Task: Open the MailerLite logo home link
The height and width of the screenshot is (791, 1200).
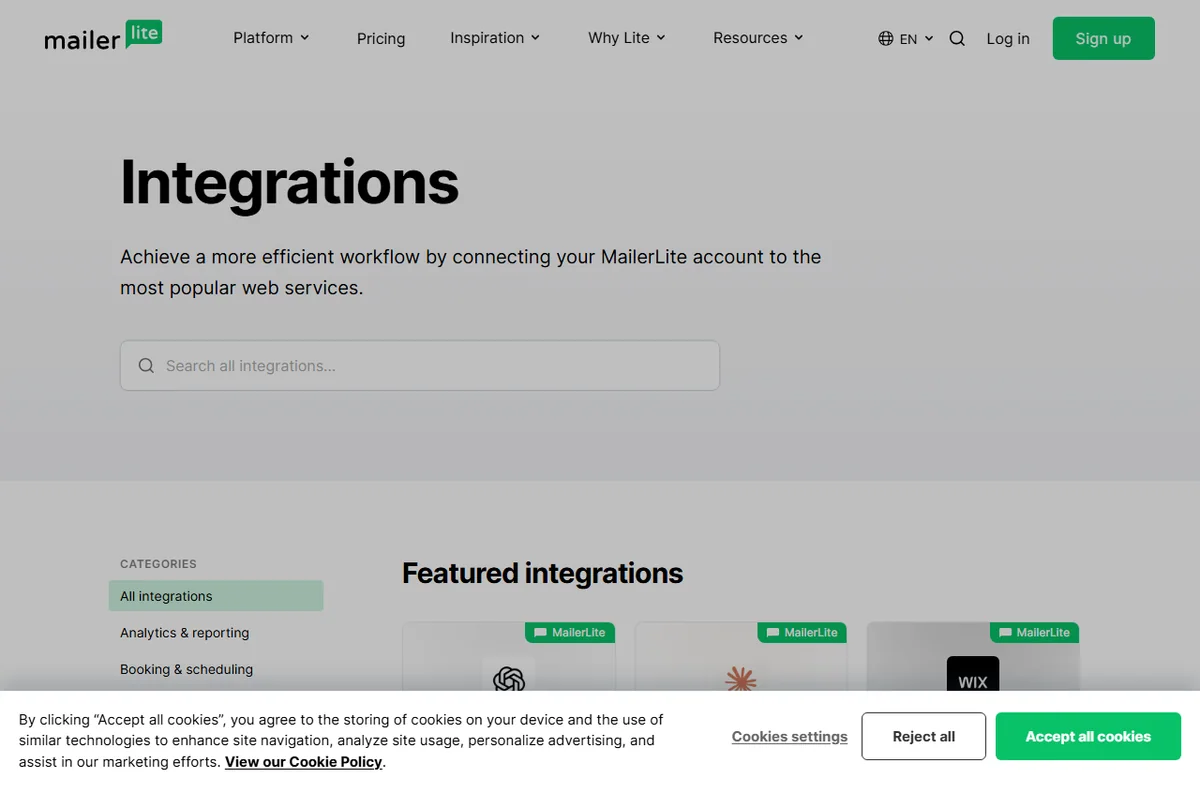Action: pyautogui.click(x=103, y=37)
